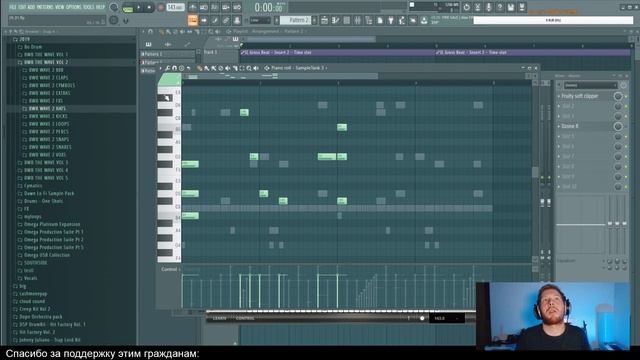Toggle Ozone 8 slot mix knob
The image size is (640, 360).
tap(618, 127)
